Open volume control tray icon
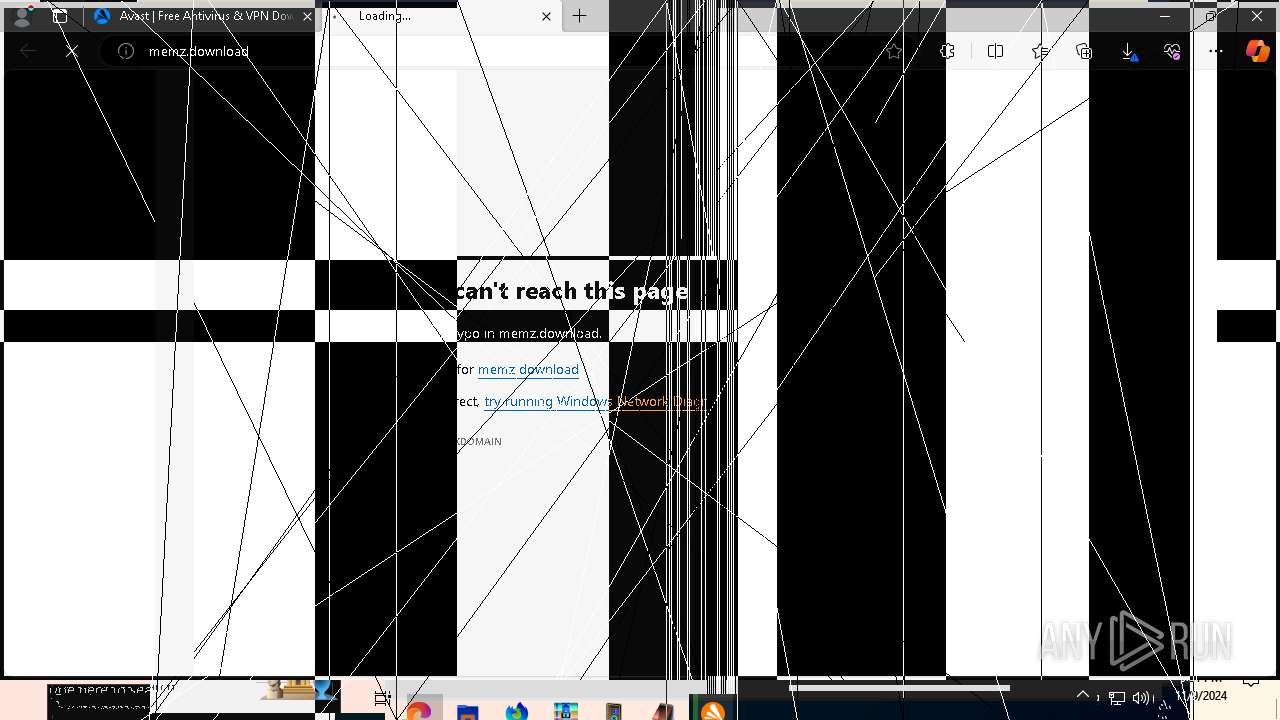The height and width of the screenshot is (720, 1280). click(1141, 698)
